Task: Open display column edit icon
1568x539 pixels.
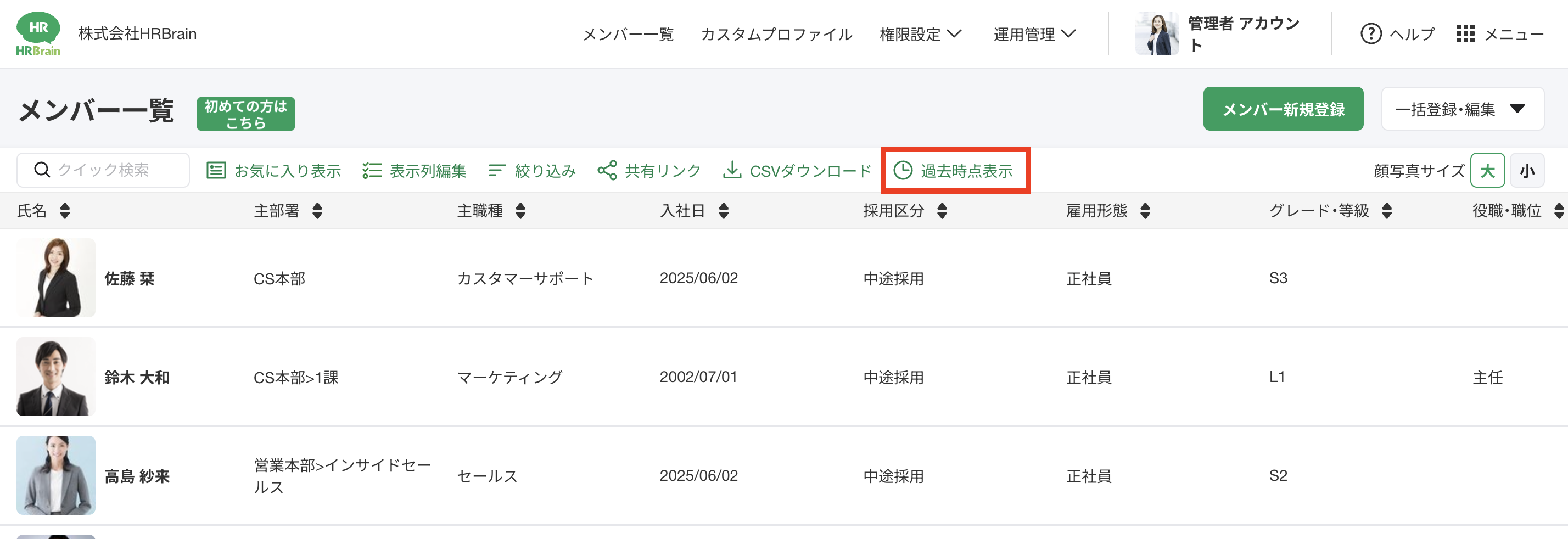Action: pos(371,170)
